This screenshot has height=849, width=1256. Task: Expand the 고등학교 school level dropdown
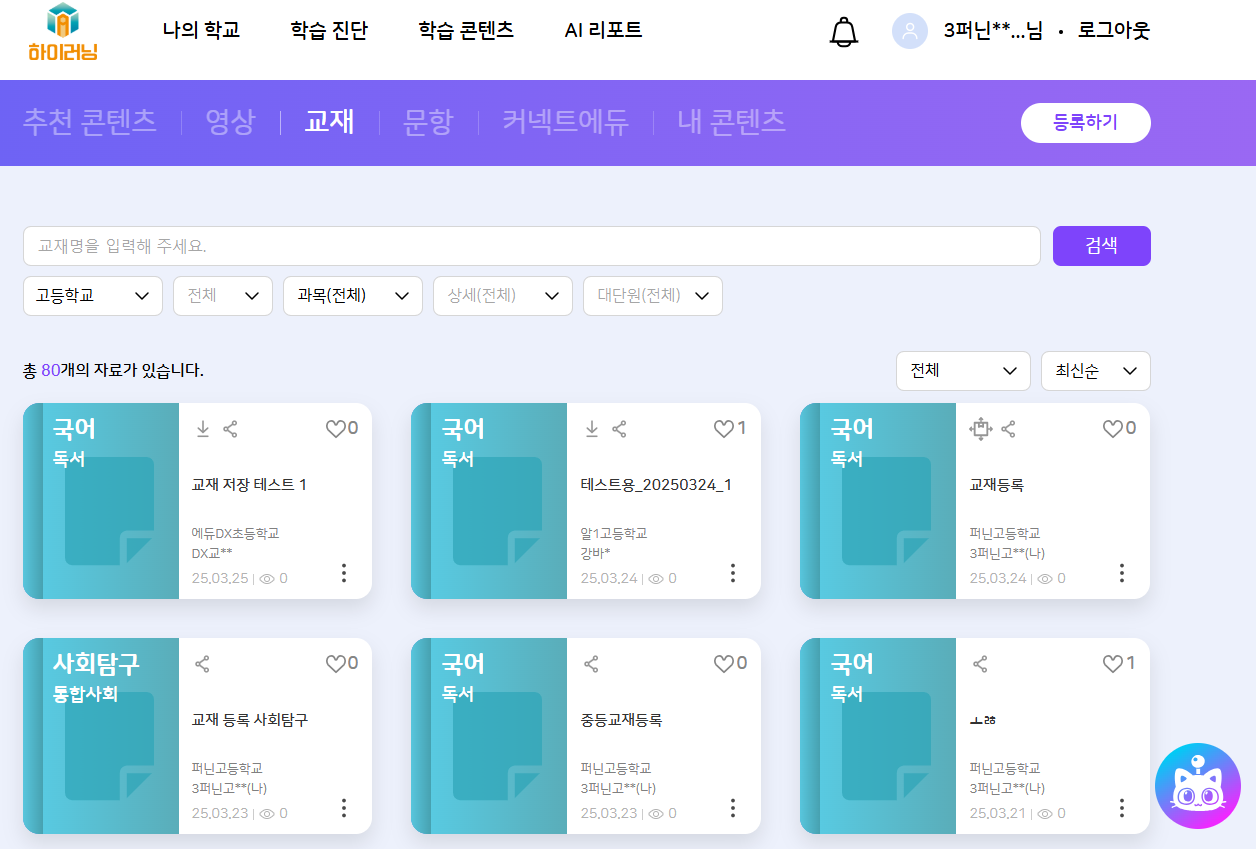click(92, 296)
